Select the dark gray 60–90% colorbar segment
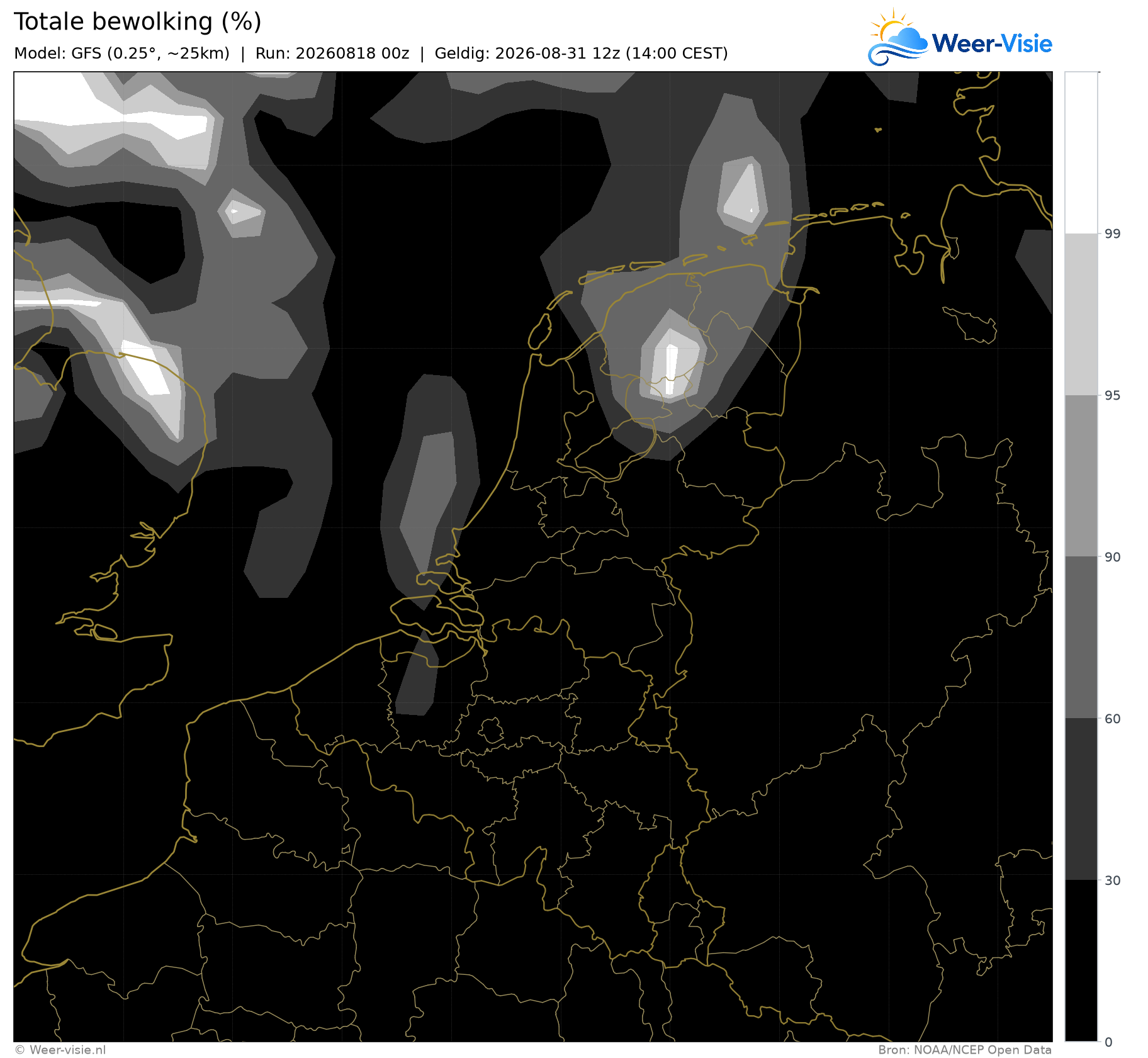Screen dimensions: 1148x1058 [x=1081, y=638]
